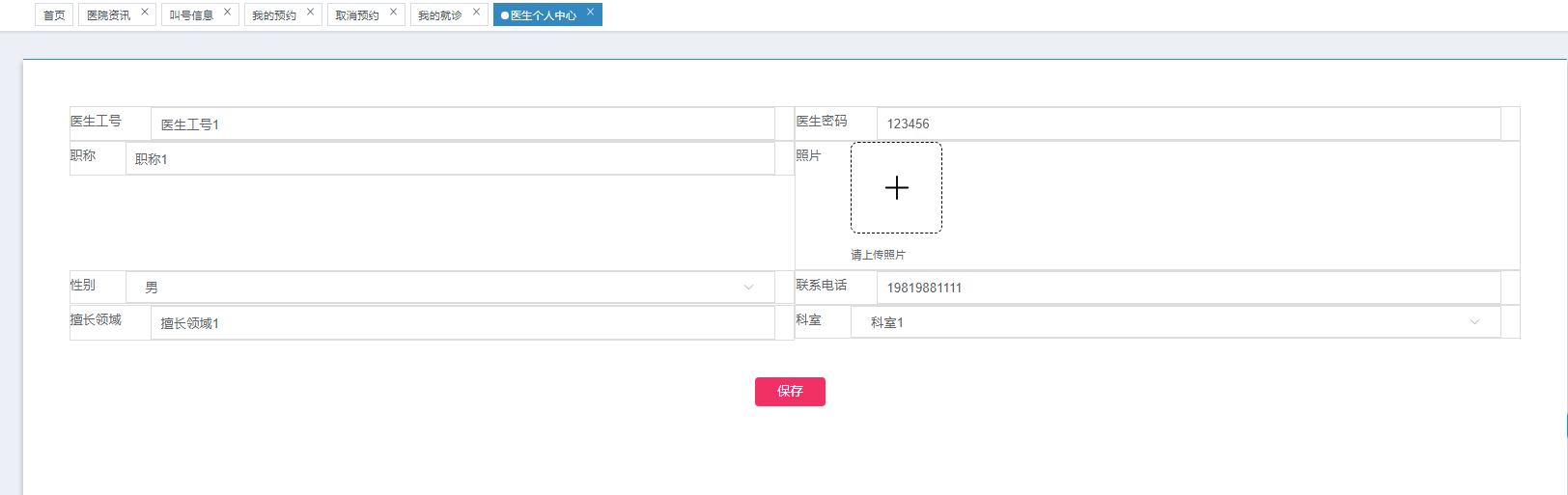Edit the 职称 text field
This screenshot has width=1568, height=495.
click(450, 159)
